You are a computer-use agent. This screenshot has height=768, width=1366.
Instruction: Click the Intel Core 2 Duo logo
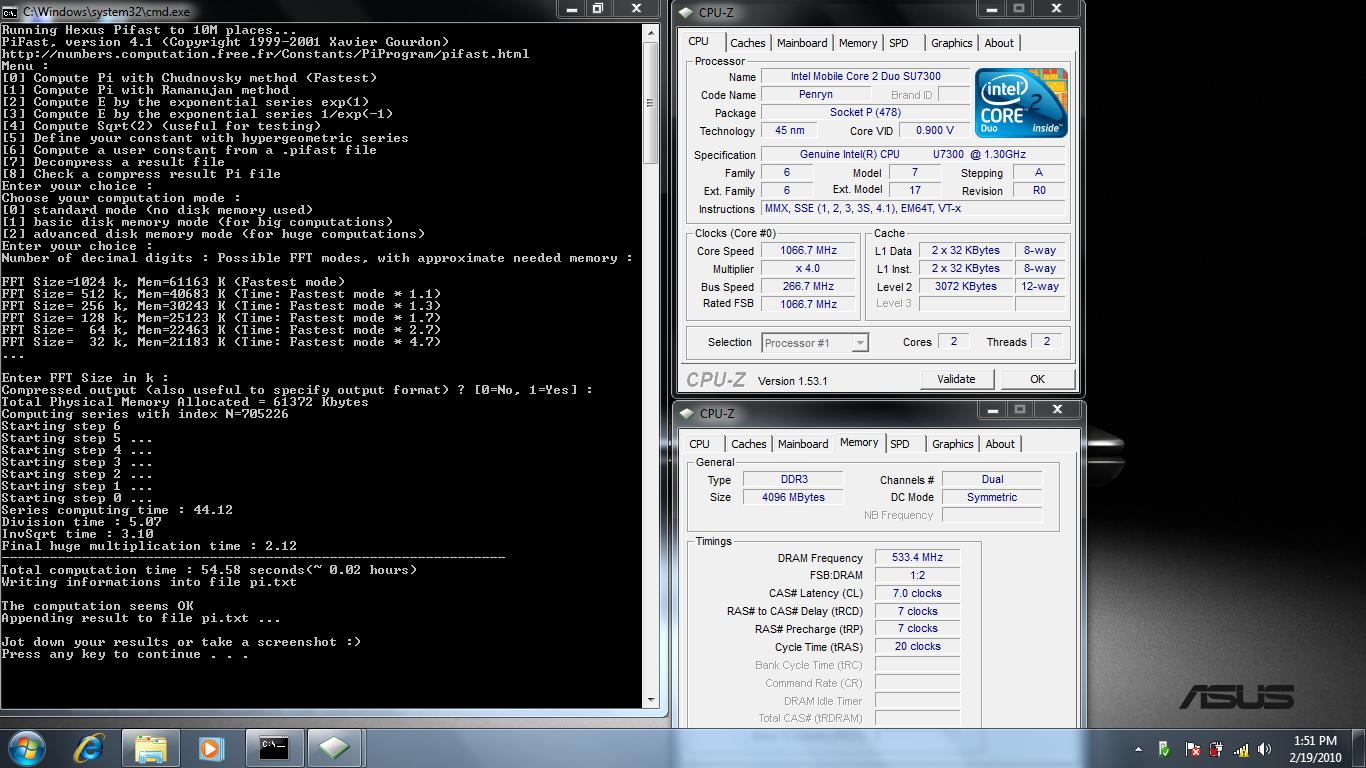point(1022,103)
